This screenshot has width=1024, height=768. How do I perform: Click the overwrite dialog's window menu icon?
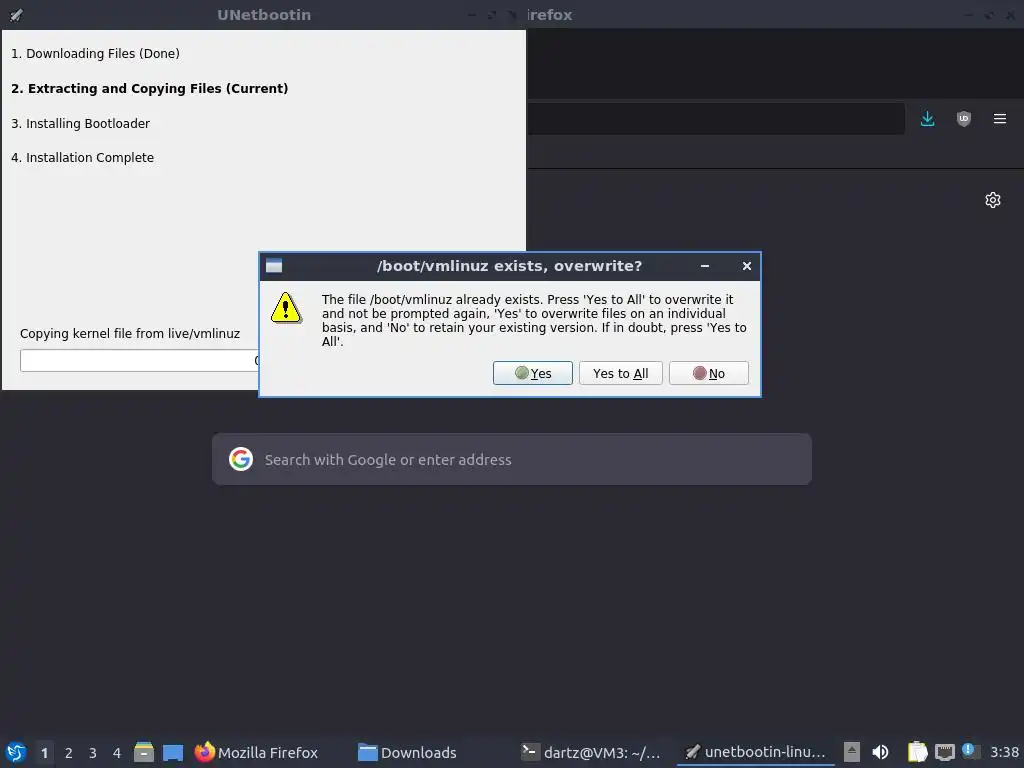coord(274,266)
